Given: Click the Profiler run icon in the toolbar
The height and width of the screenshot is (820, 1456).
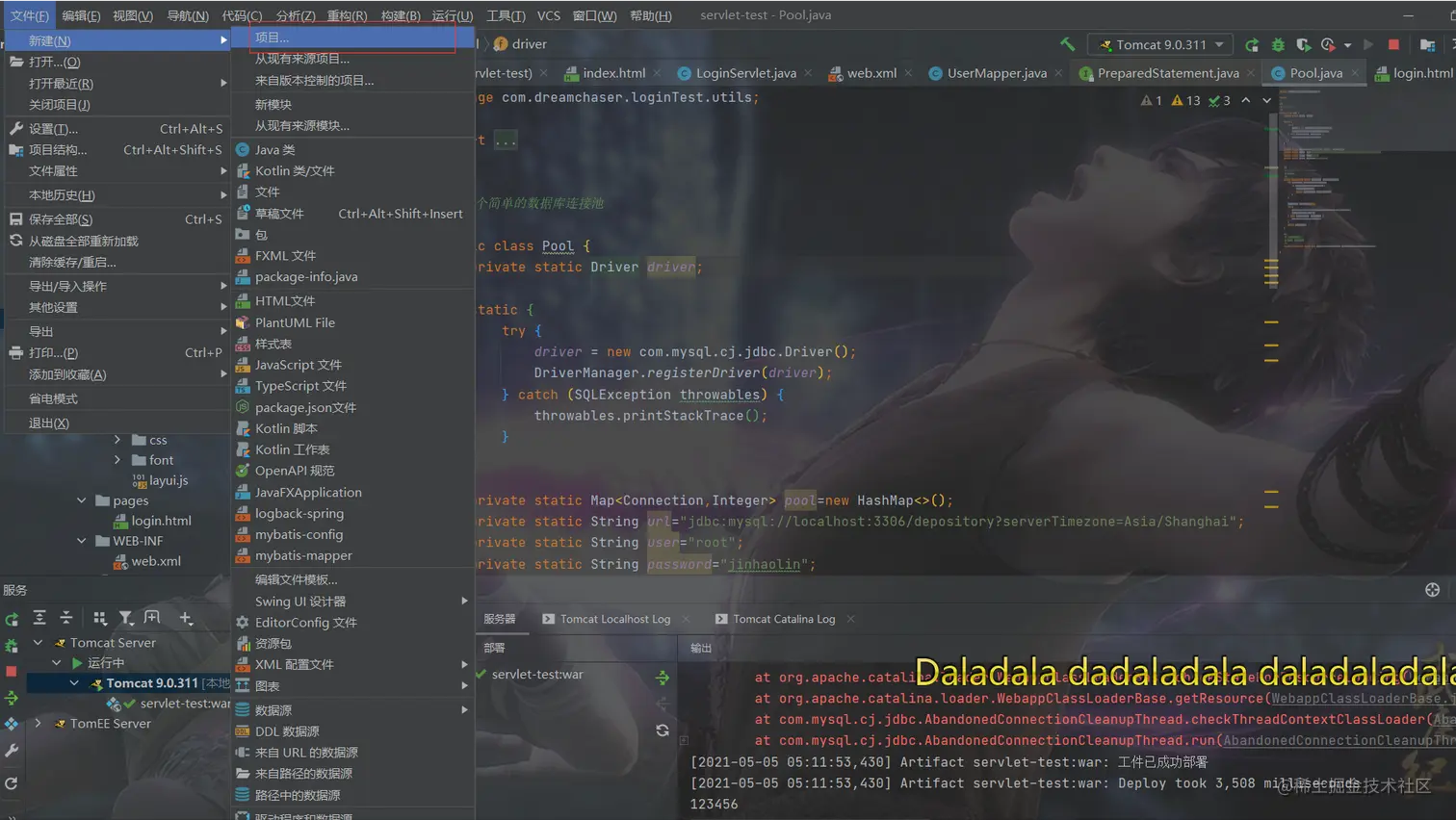Looking at the screenshot, I should pos(1329,44).
